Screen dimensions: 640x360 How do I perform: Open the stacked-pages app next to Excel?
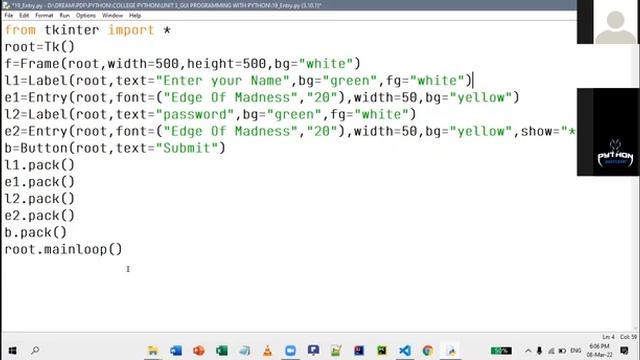(x=244, y=351)
